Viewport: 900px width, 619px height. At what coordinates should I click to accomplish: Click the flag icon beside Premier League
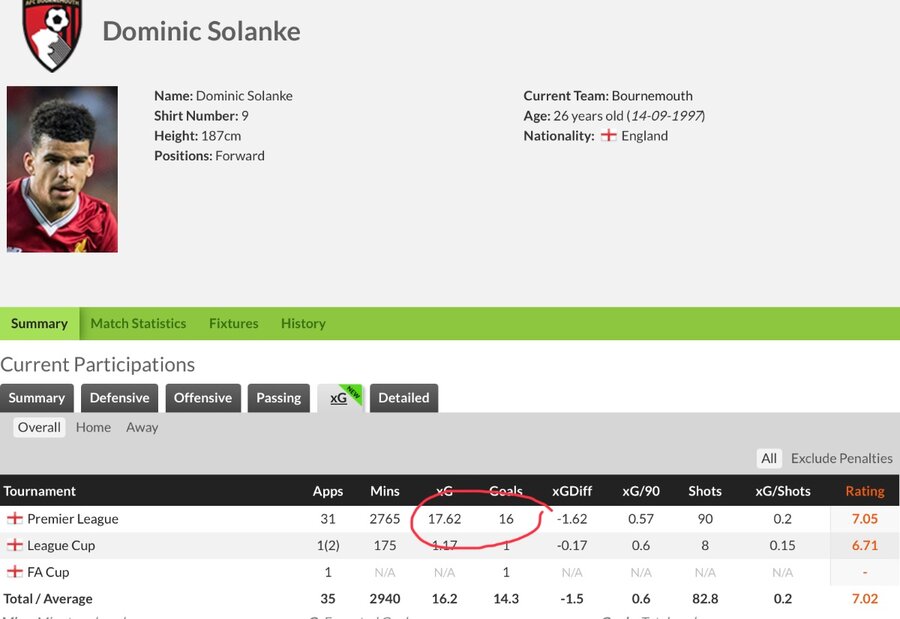[14, 519]
